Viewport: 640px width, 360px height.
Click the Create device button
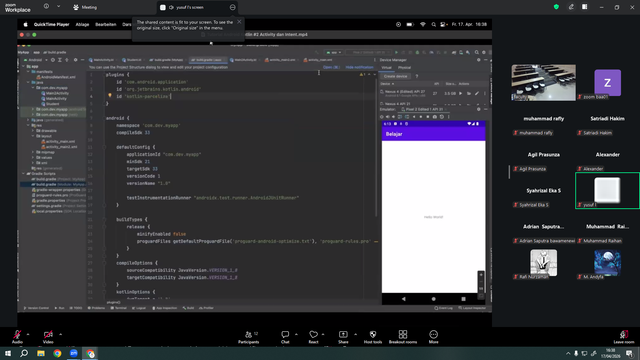click(395, 76)
